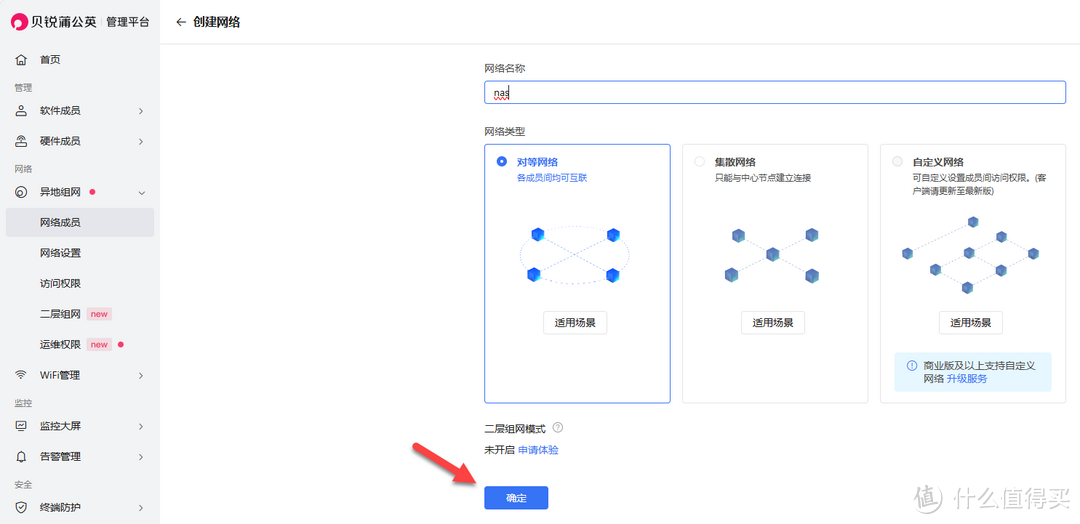
Task: Click the help icon next to 二层组网模式
Action: 558,428
